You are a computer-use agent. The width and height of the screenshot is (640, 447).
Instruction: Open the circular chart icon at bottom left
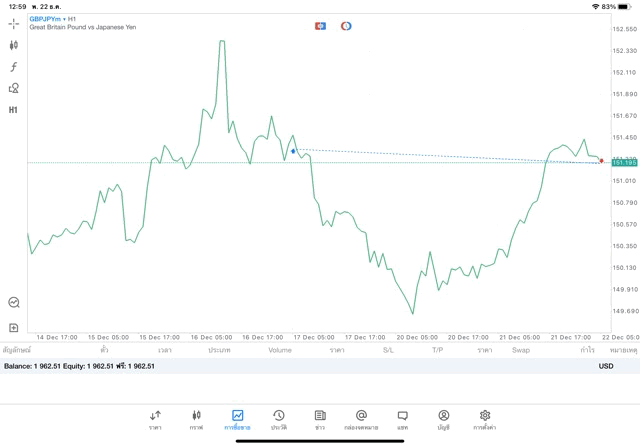coord(13,302)
